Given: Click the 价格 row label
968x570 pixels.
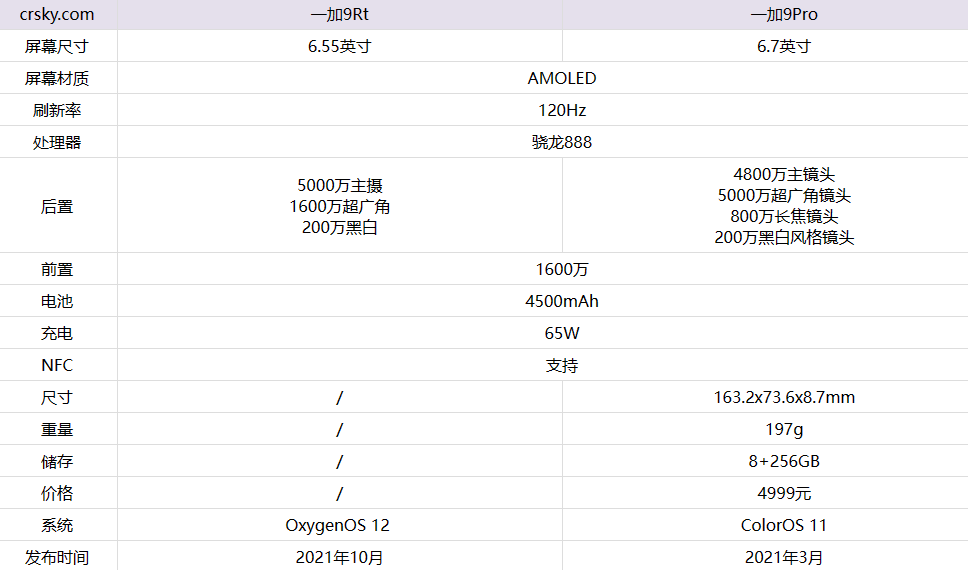Looking at the screenshot, I should coord(57,493).
